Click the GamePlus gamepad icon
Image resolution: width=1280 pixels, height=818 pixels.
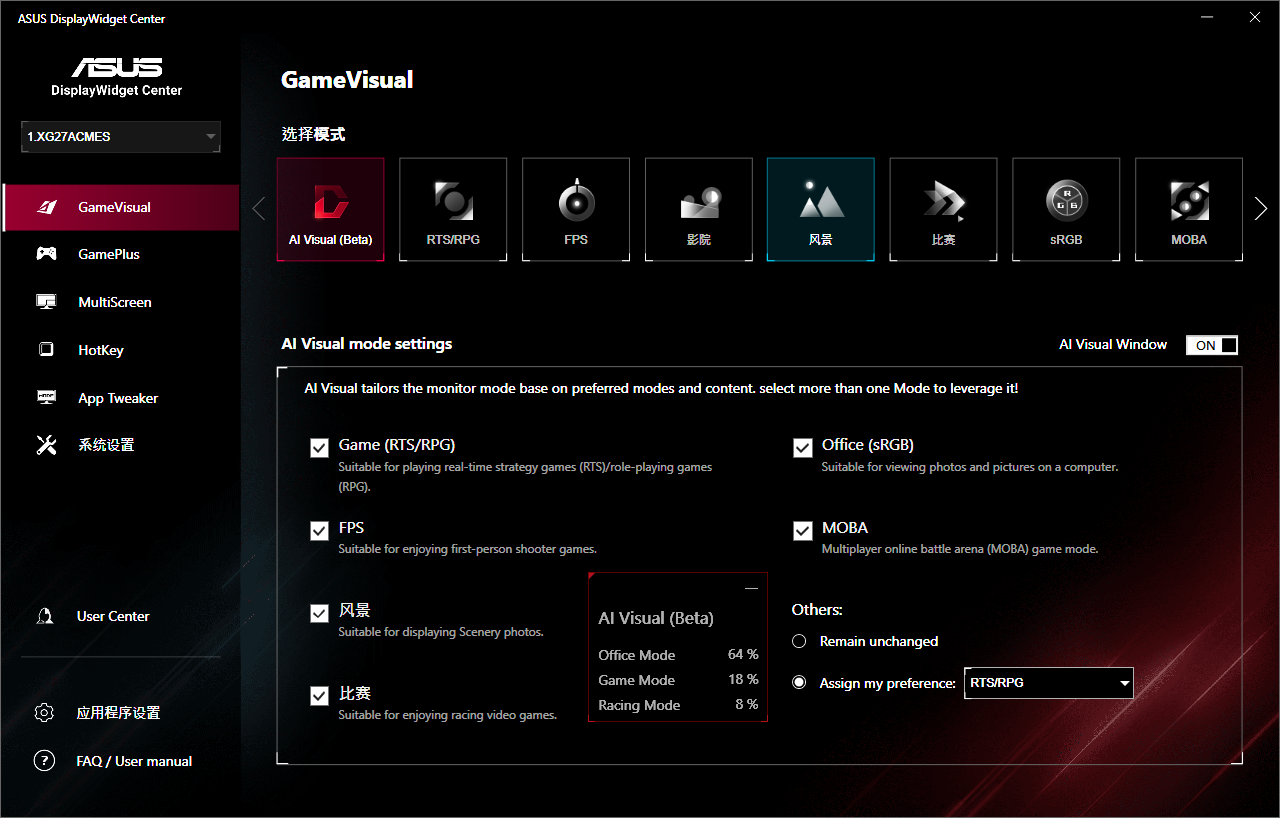point(46,254)
